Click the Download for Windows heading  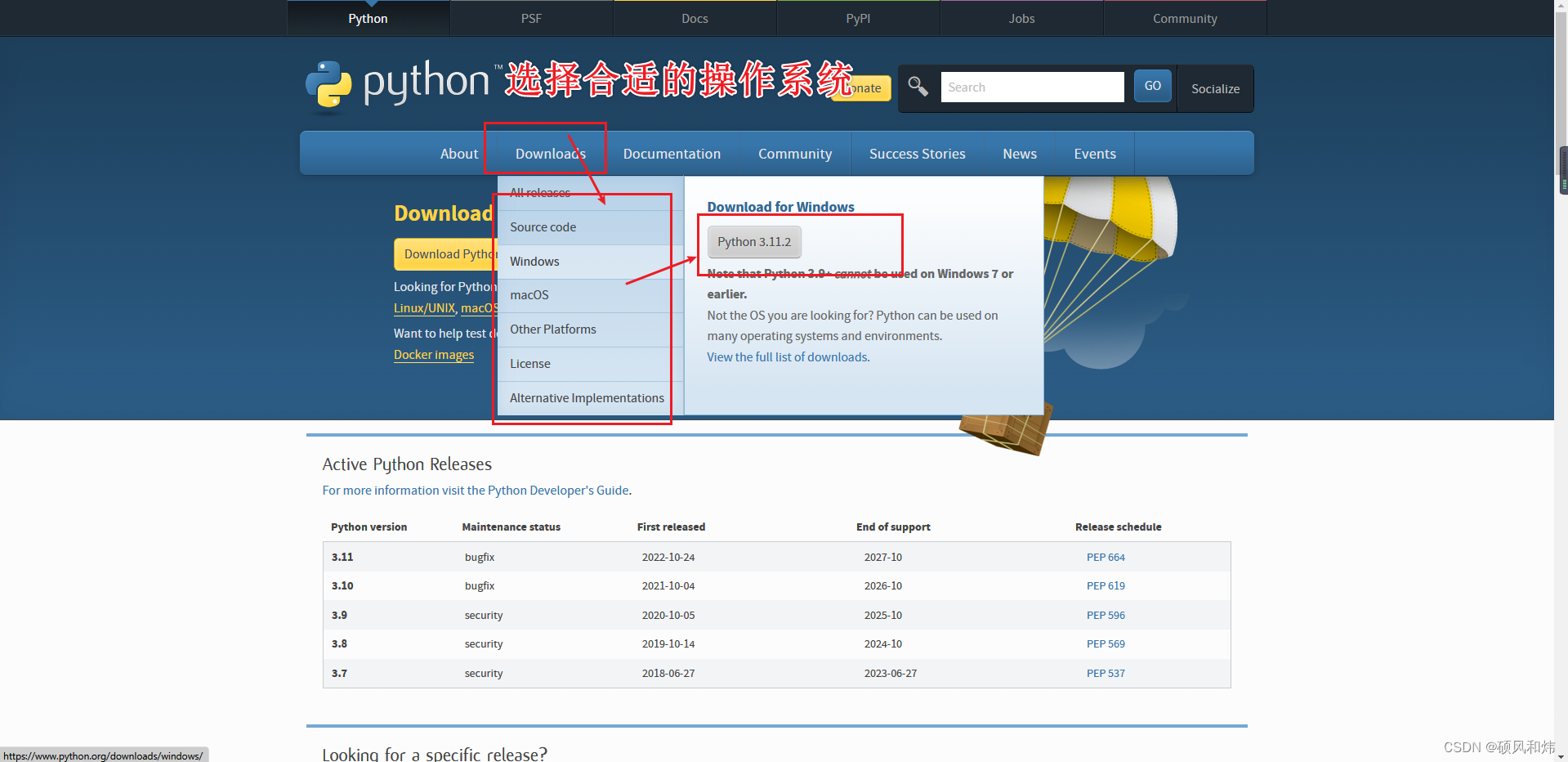coord(780,207)
